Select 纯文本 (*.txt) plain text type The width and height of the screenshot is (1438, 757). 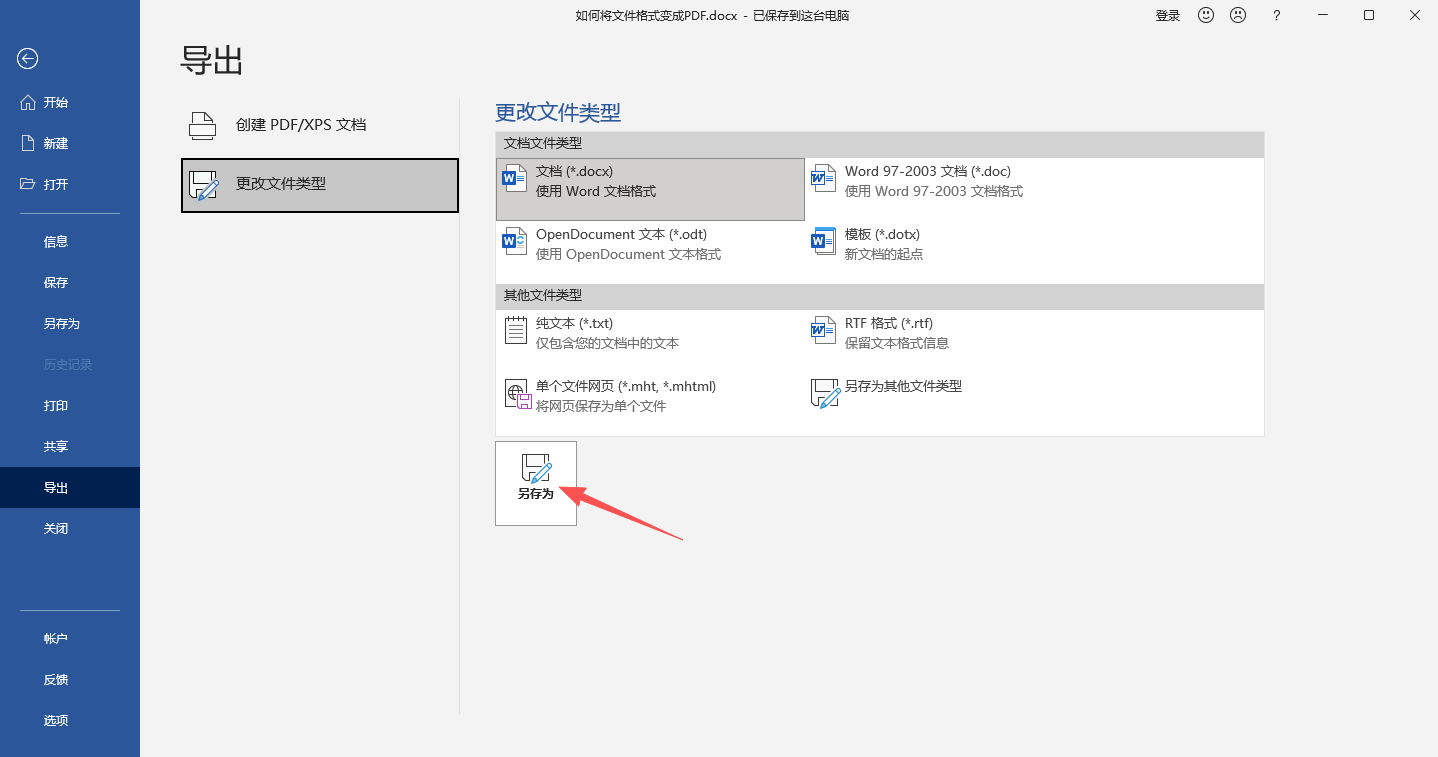tap(650, 341)
